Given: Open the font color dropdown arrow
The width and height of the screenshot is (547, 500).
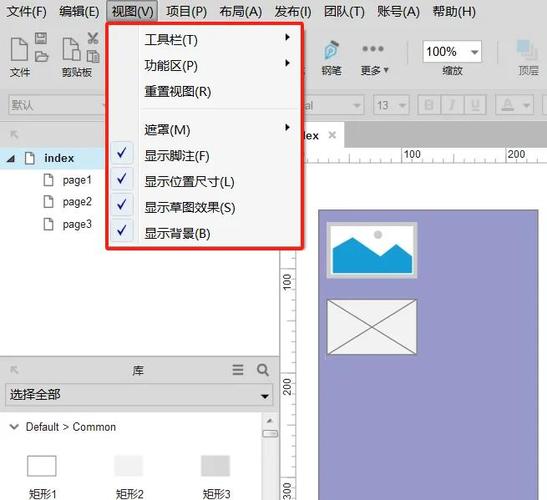Looking at the screenshot, I should click(526, 105).
